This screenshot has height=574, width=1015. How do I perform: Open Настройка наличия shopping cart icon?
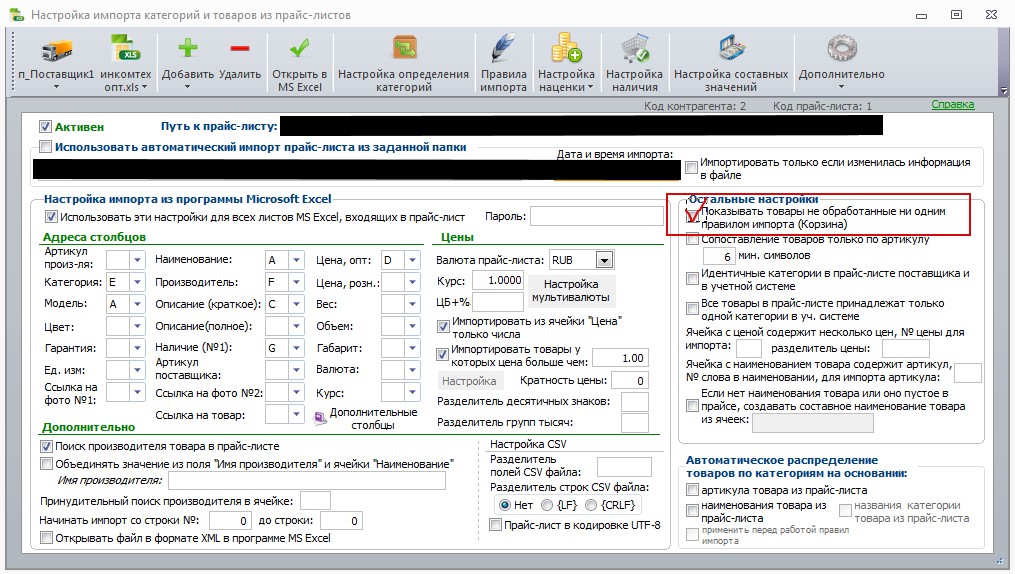click(x=634, y=49)
